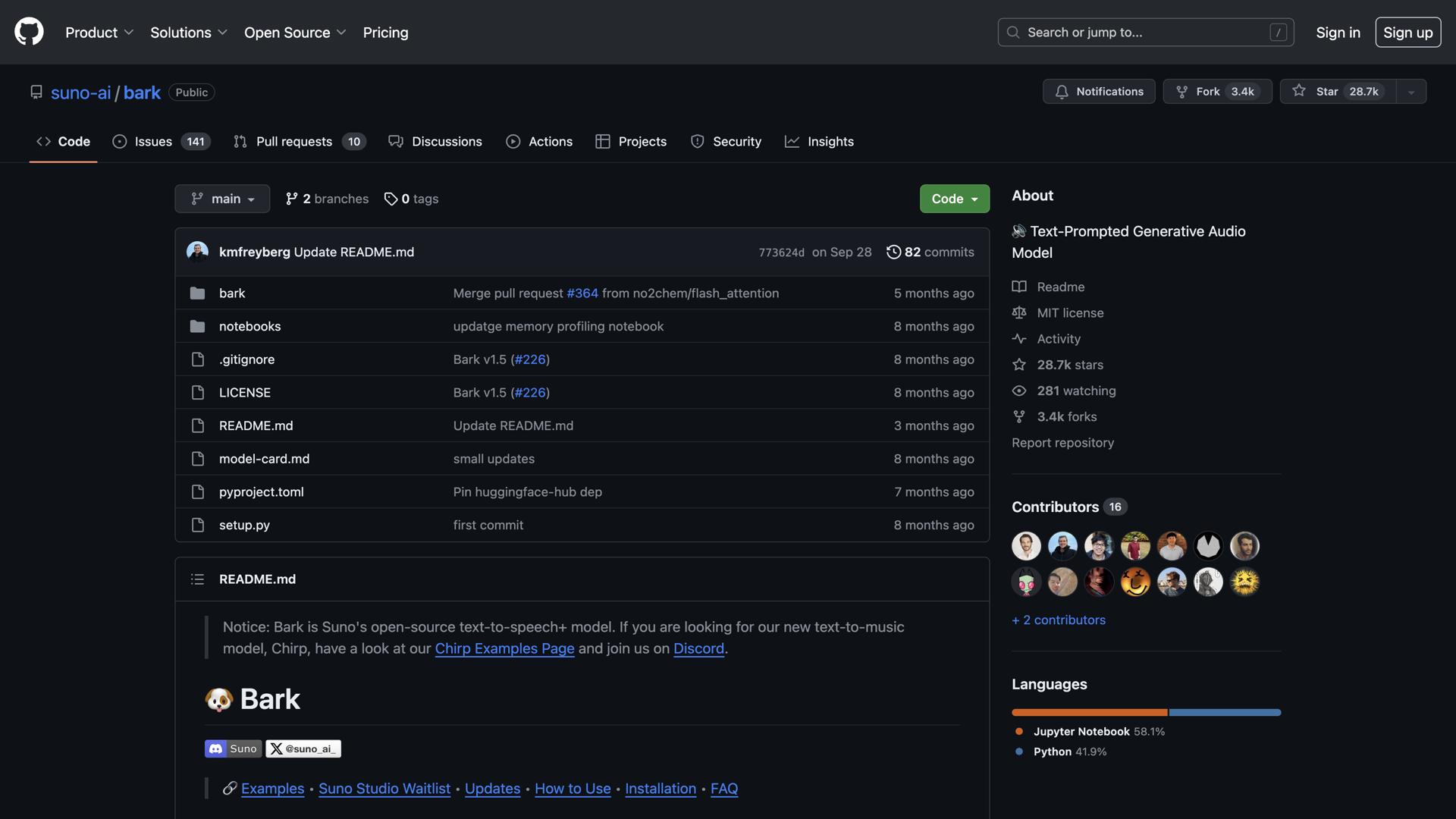Click the GitHub logo icon
The width and height of the screenshot is (1456, 819).
29,32
